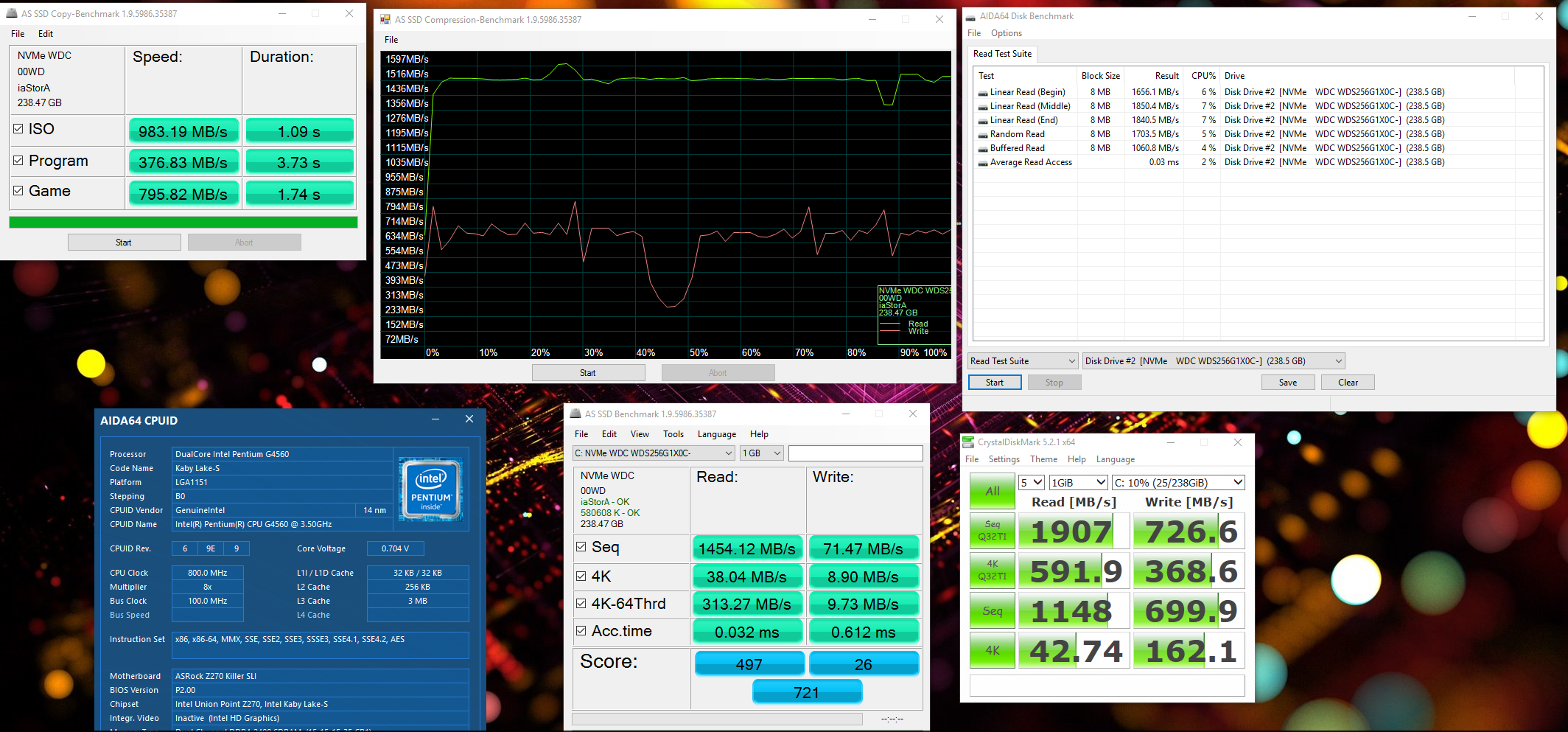Screen dimensions: 1568x732
Task: Click the AS SSD Benchmark title bar icon
Action: tap(576, 414)
